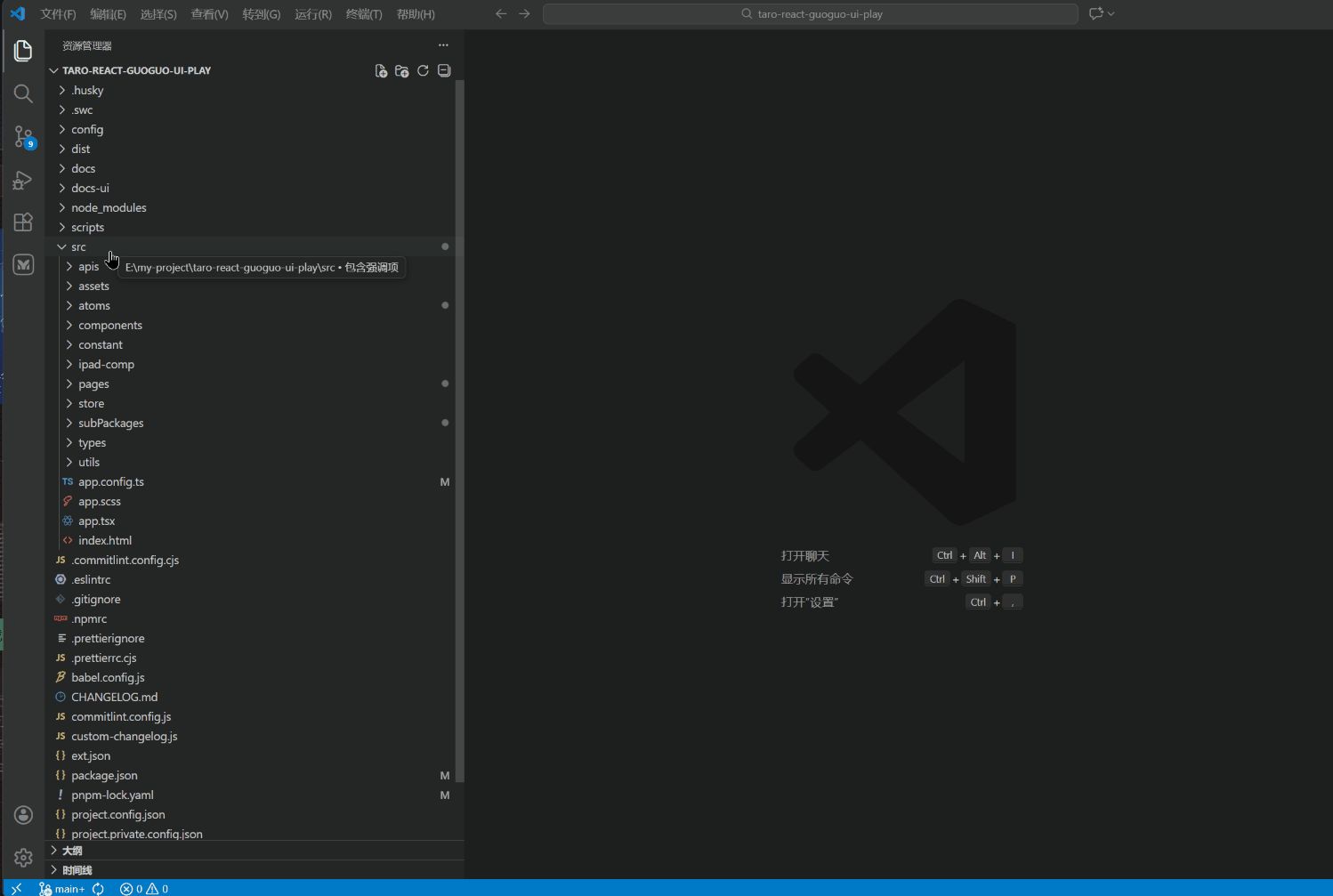Click the New File icon in explorer
Image resolution: width=1333 pixels, height=896 pixels.
pyautogui.click(x=381, y=71)
